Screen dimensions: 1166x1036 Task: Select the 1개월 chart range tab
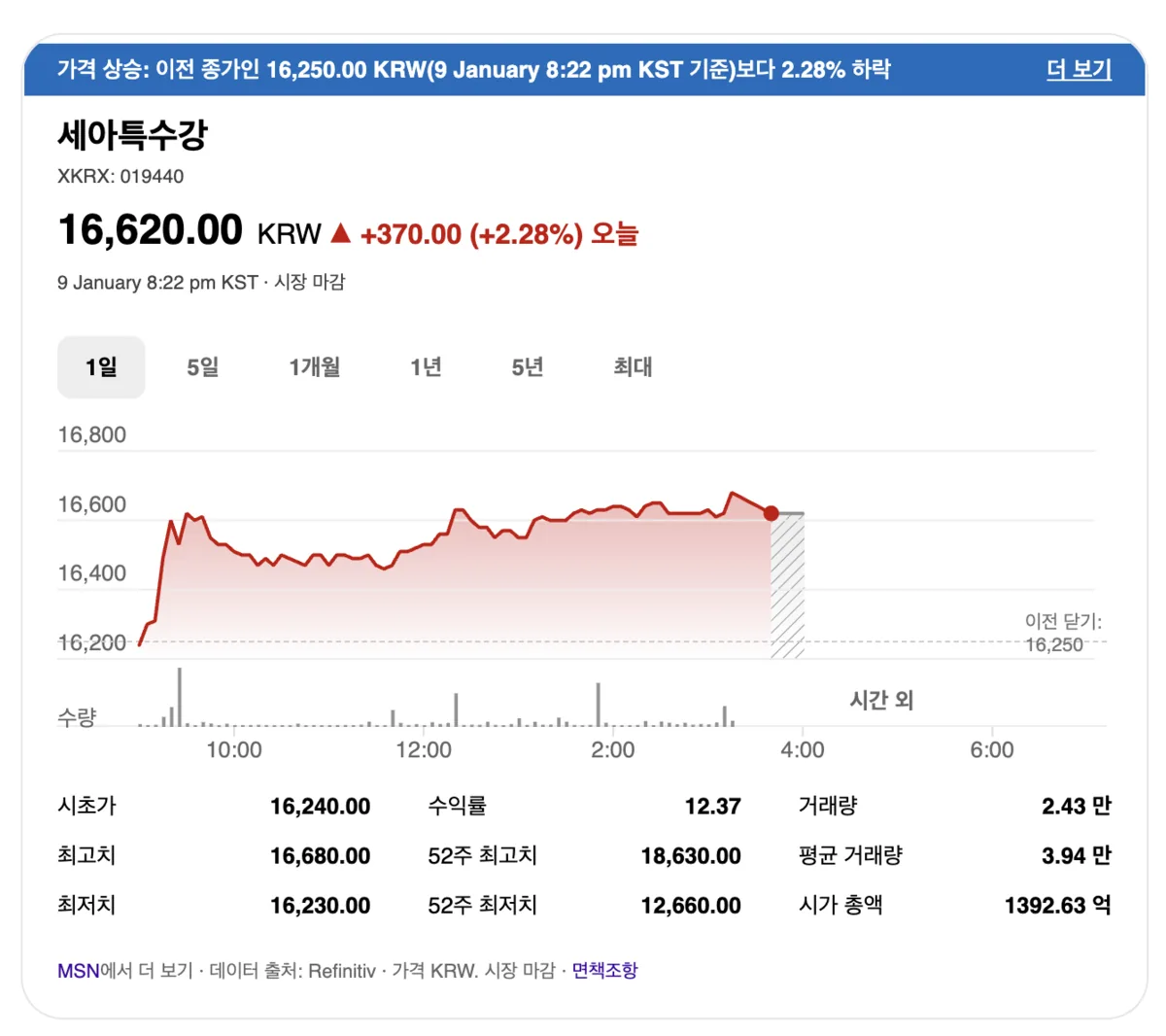pyautogui.click(x=314, y=367)
